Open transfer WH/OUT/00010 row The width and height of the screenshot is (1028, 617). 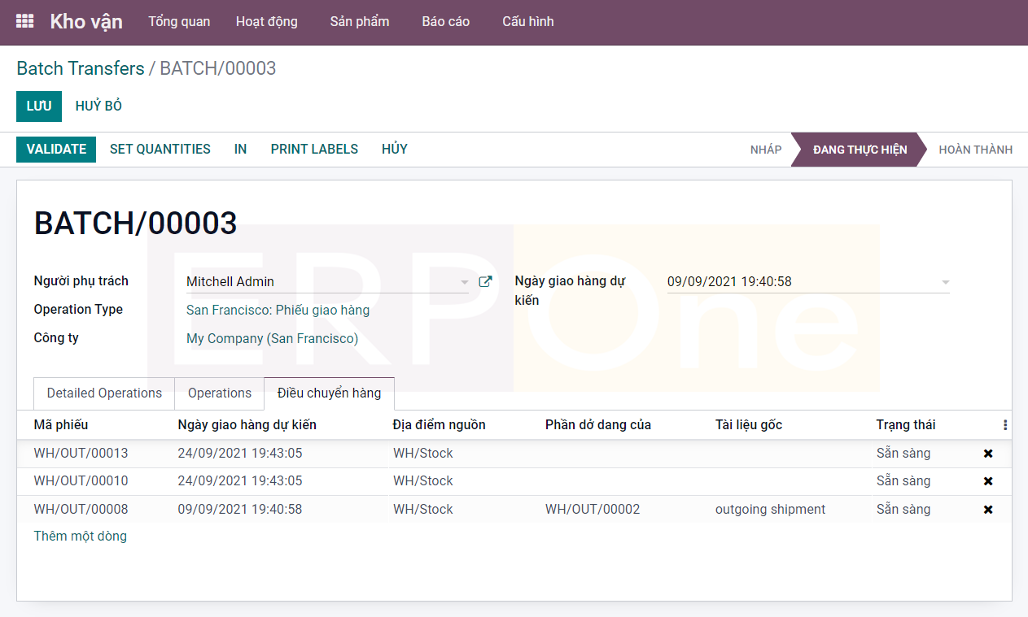click(514, 481)
